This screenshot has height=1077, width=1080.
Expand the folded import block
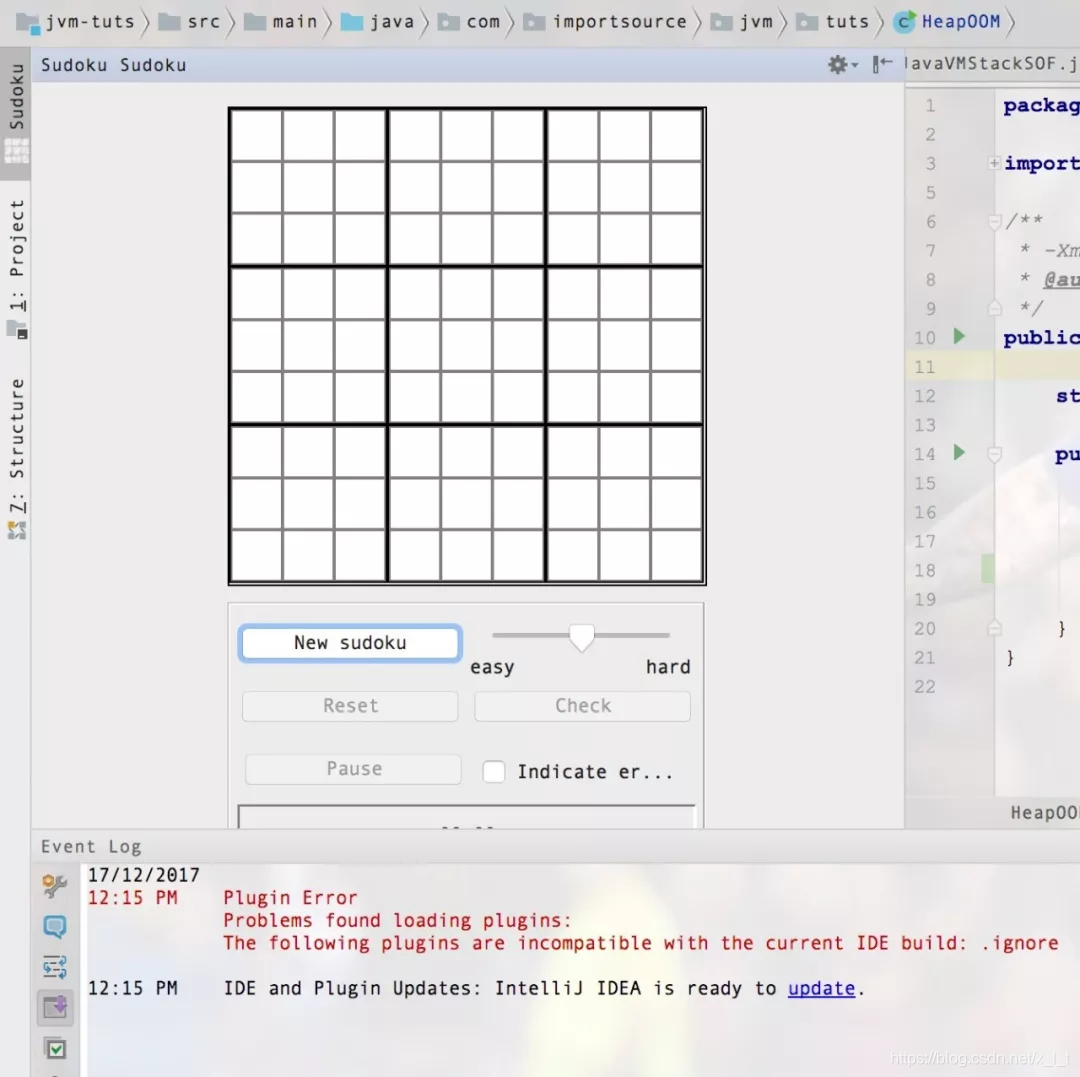point(994,163)
